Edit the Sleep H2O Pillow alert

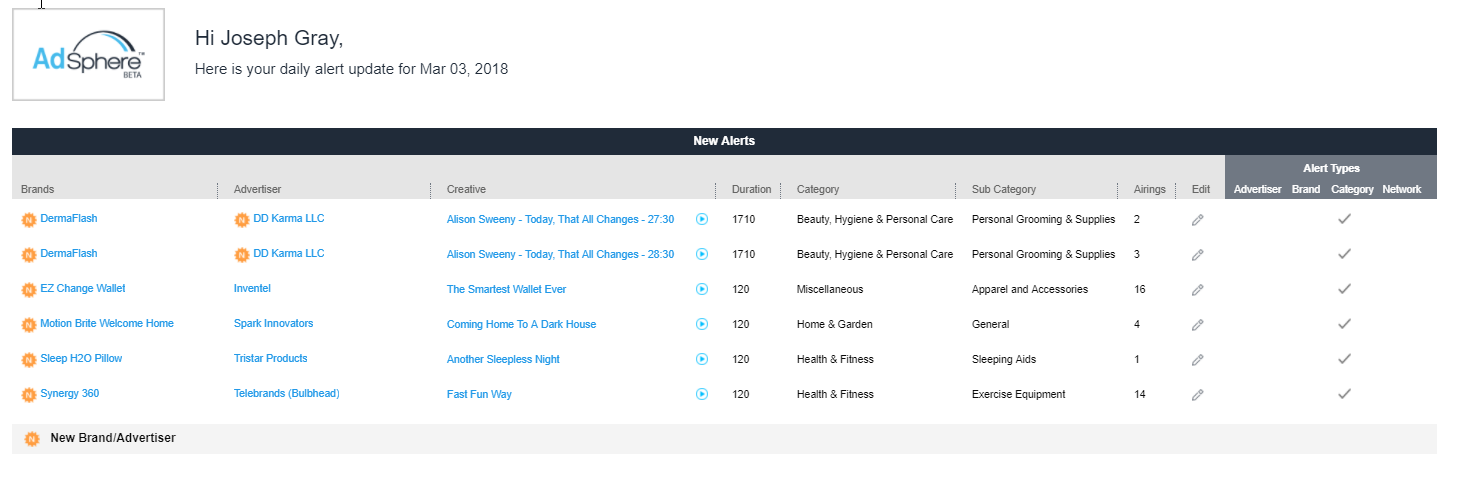(1198, 360)
